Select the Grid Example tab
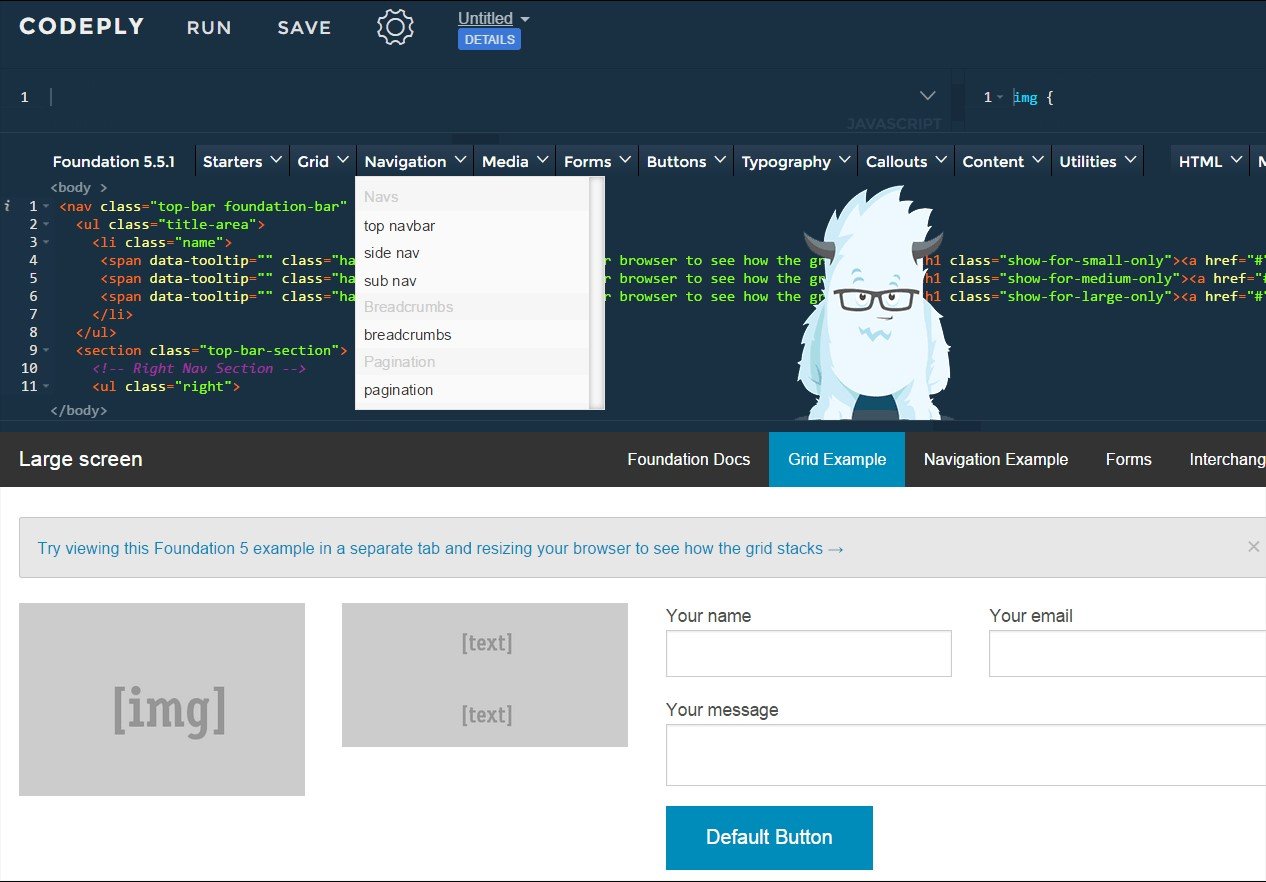This screenshot has width=1266, height=882. point(837,460)
